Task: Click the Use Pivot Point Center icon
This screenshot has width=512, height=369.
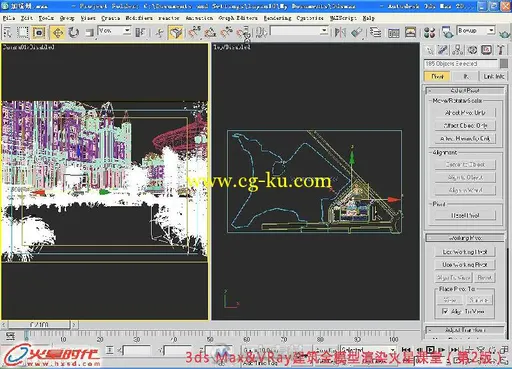Action: [140, 33]
